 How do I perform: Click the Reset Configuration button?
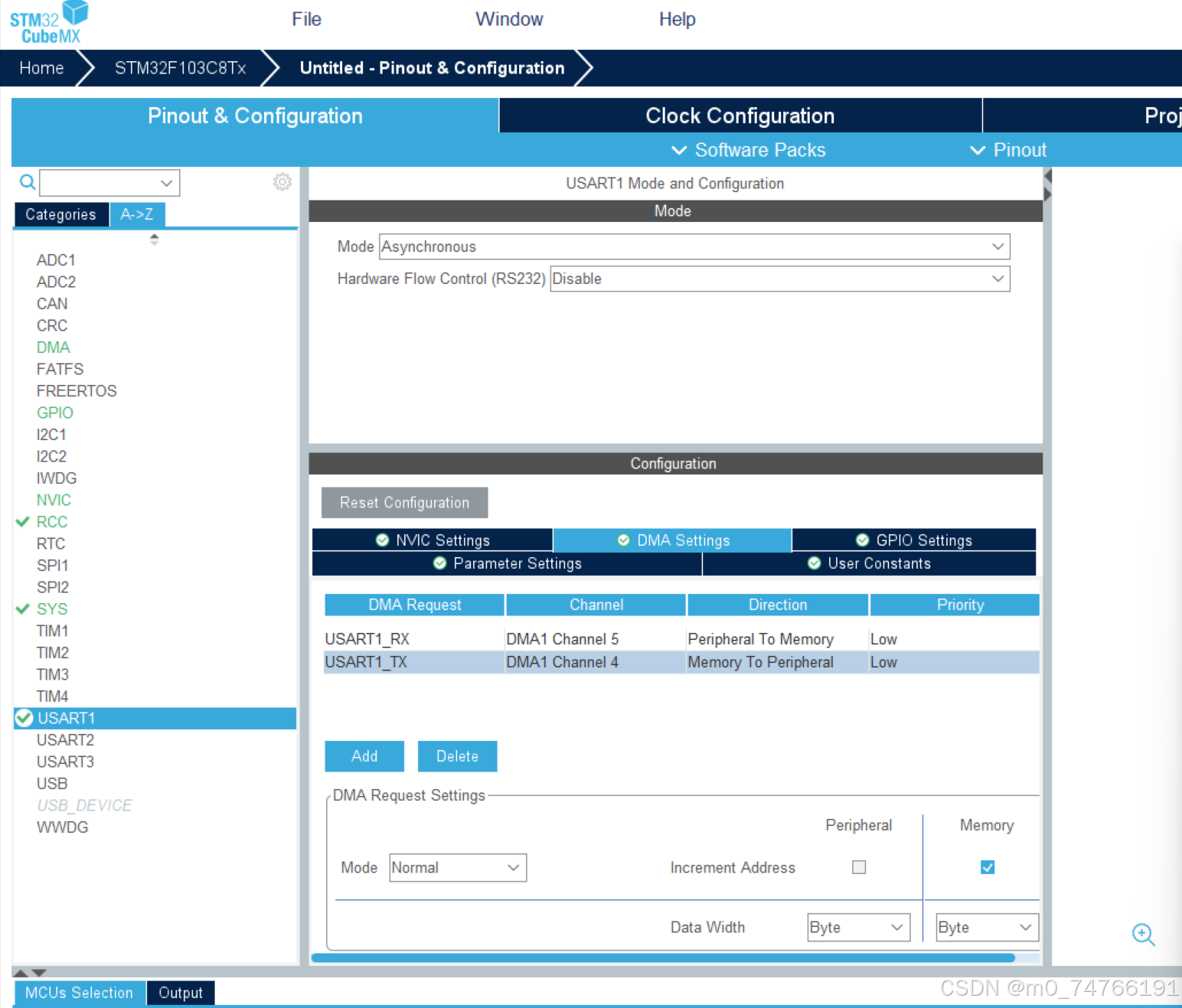(x=405, y=503)
